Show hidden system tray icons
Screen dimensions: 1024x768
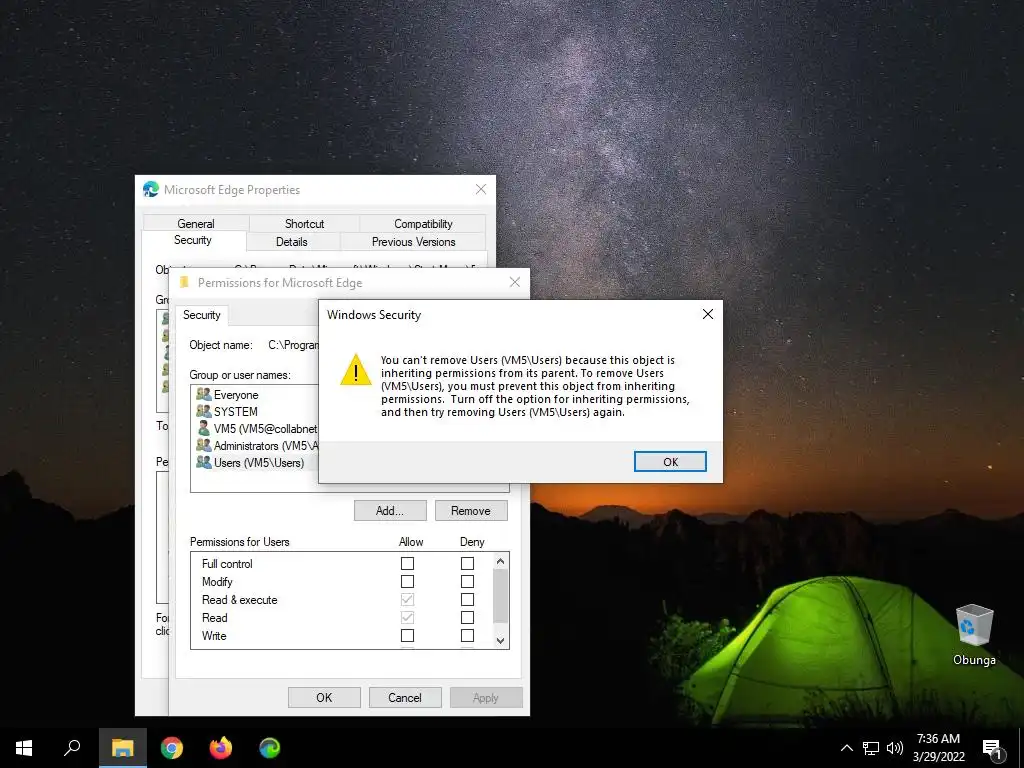coord(846,748)
